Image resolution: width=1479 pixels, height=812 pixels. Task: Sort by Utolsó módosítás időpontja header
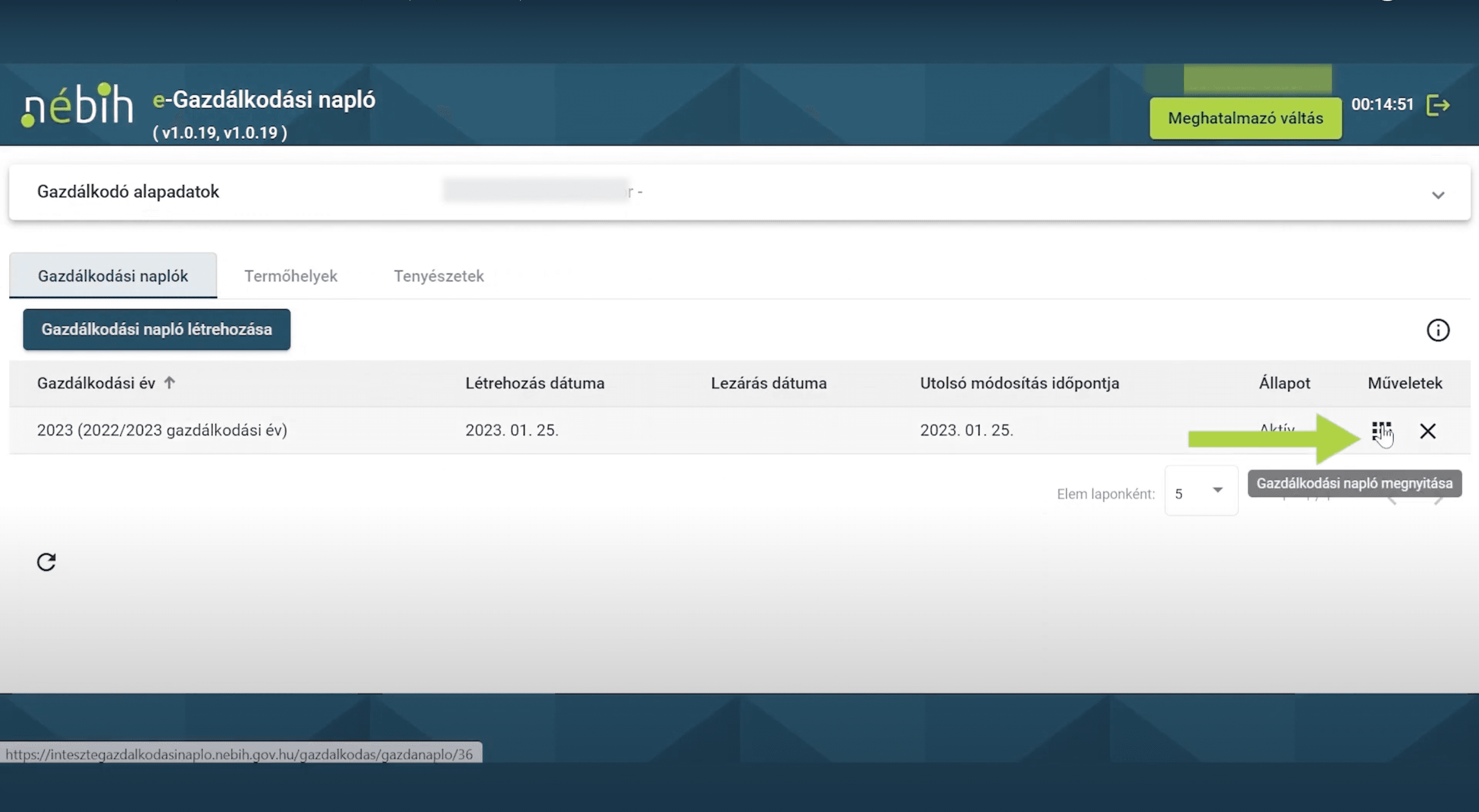[1019, 383]
